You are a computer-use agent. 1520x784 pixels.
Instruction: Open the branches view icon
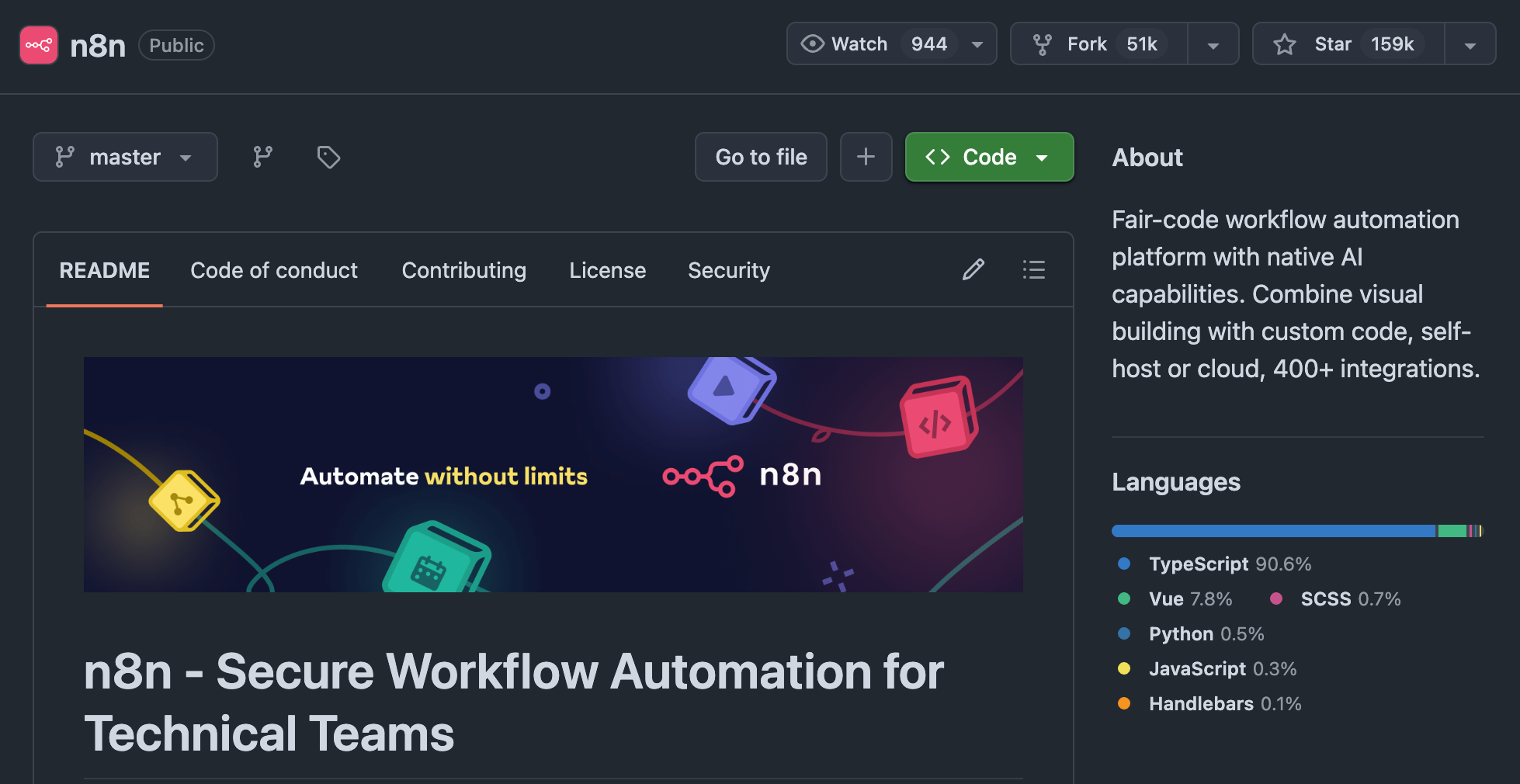pos(263,157)
